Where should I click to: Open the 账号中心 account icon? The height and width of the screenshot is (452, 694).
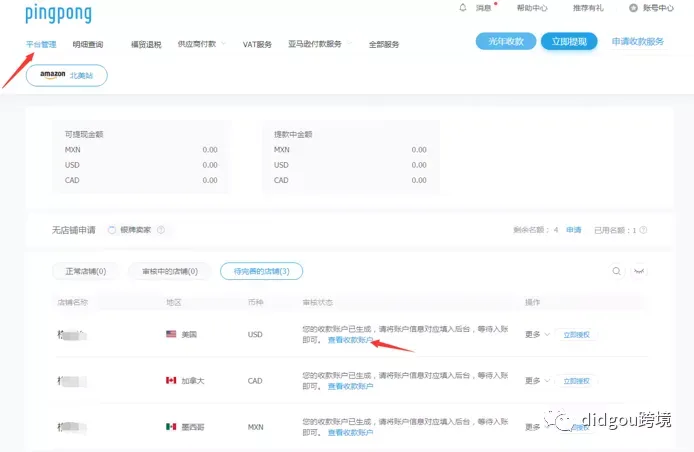[633, 8]
